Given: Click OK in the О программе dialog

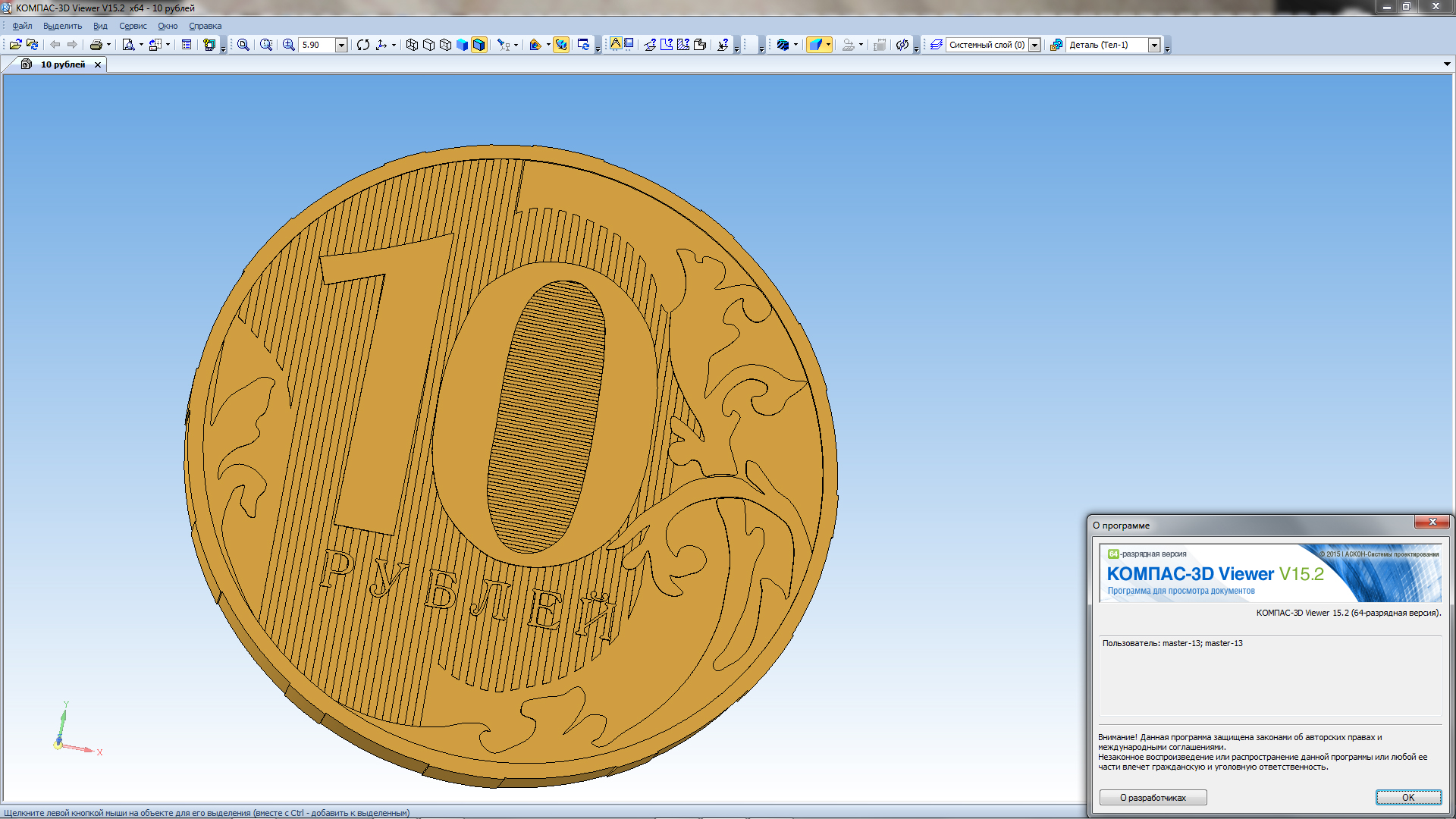Looking at the screenshot, I should pyautogui.click(x=1408, y=797).
